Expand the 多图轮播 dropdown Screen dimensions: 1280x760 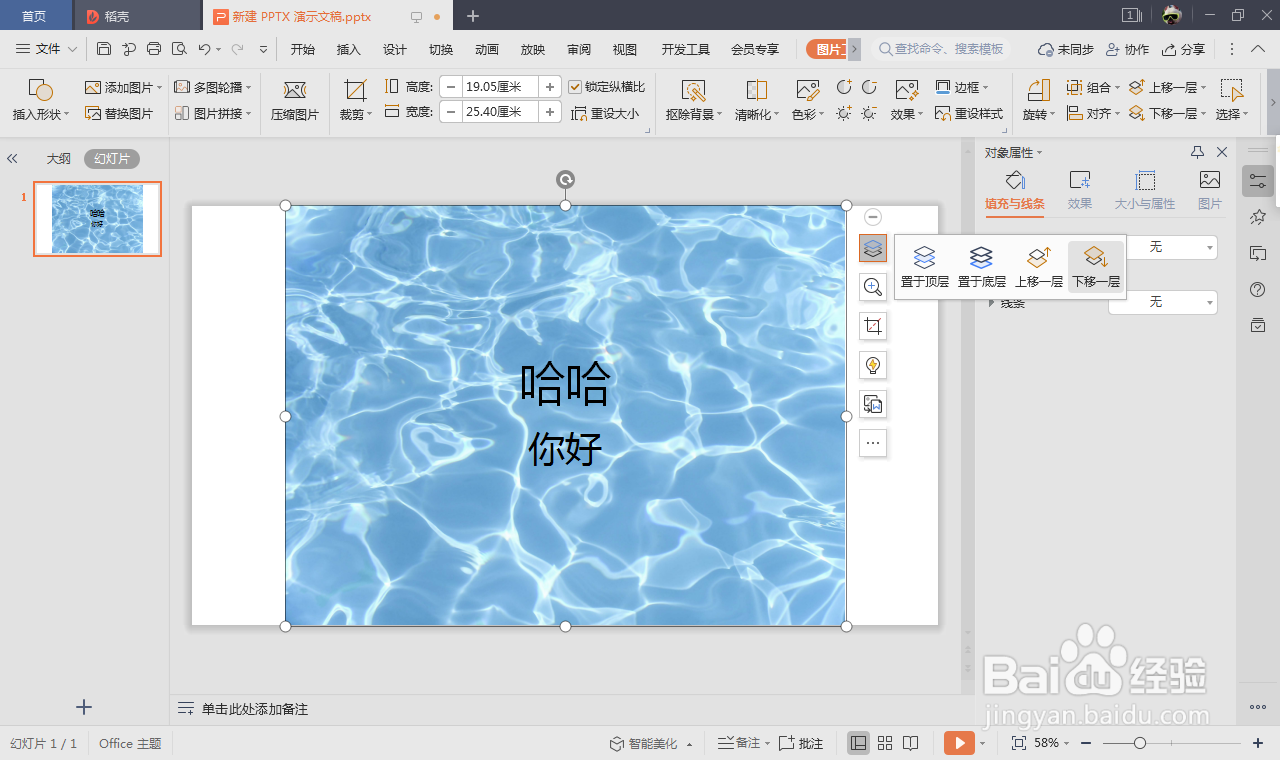248,88
